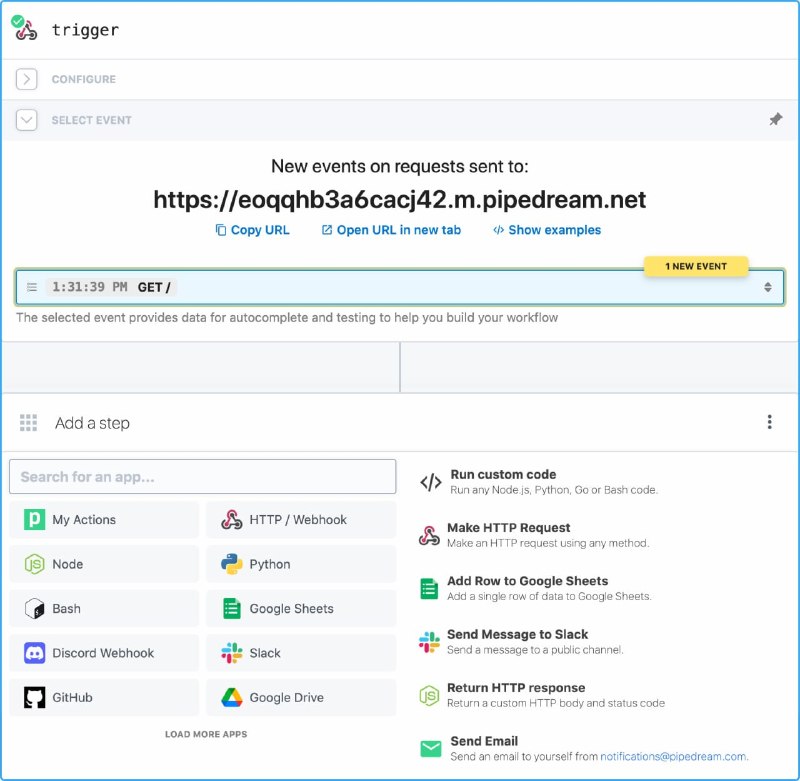Click Open URL in new tab link
This screenshot has width=800, height=781.
tap(391, 230)
